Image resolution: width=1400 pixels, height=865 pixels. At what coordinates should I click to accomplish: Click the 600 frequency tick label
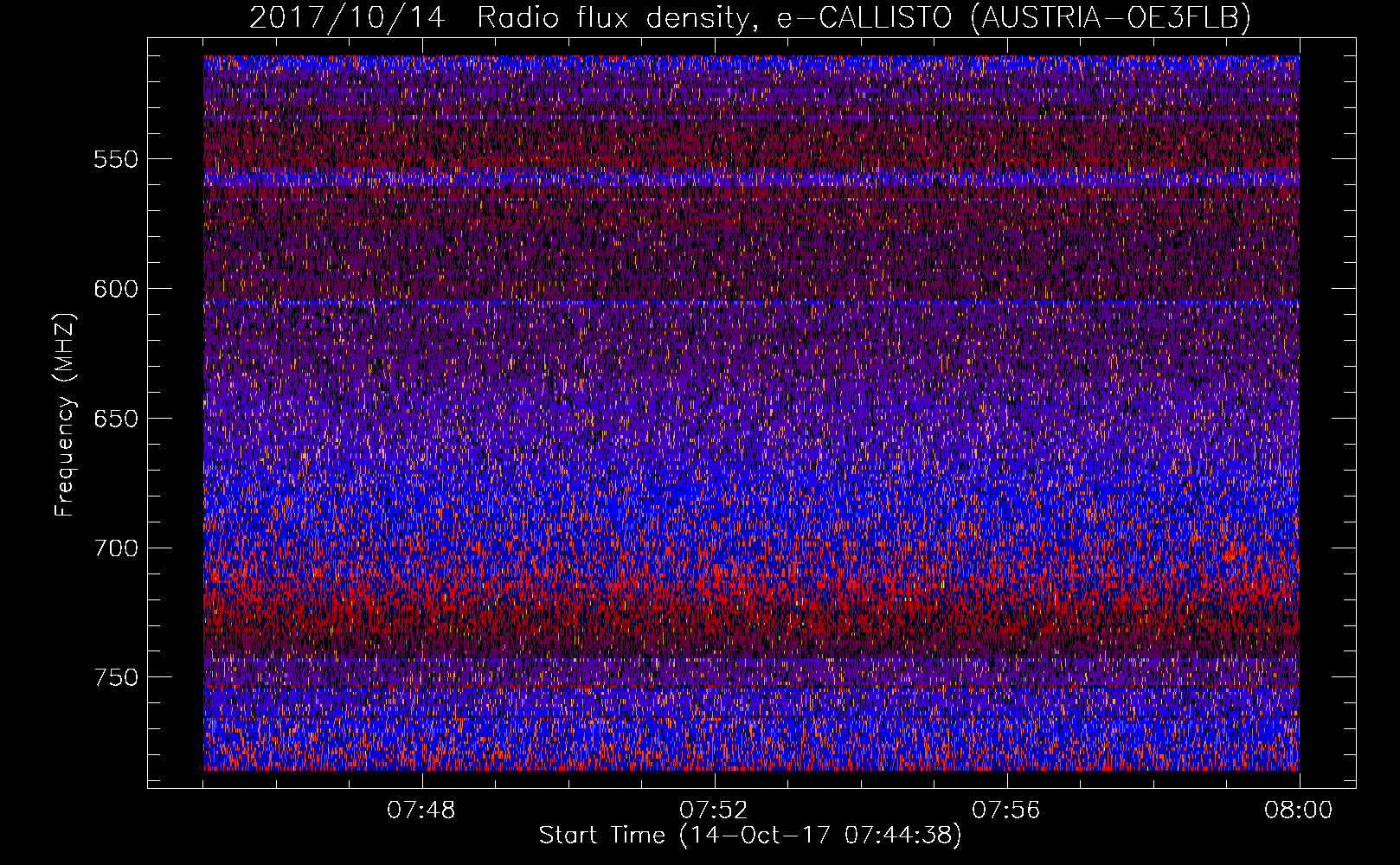coord(115,289)
